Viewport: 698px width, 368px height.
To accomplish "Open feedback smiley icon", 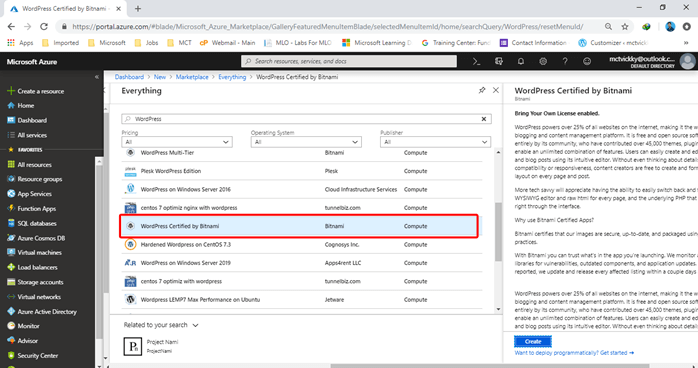I will click(x=587, y=61).
